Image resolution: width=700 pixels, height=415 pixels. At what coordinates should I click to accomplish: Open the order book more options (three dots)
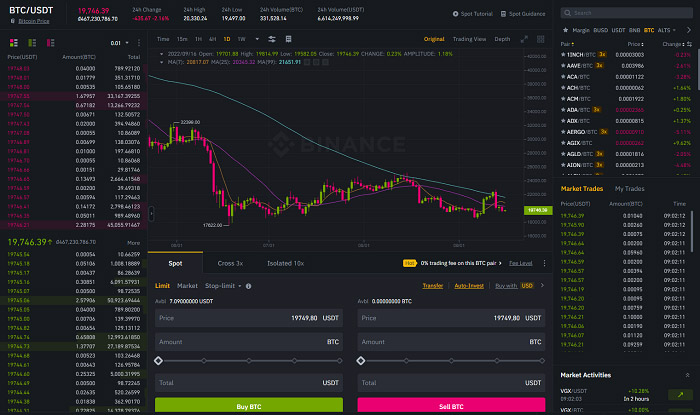139,43
